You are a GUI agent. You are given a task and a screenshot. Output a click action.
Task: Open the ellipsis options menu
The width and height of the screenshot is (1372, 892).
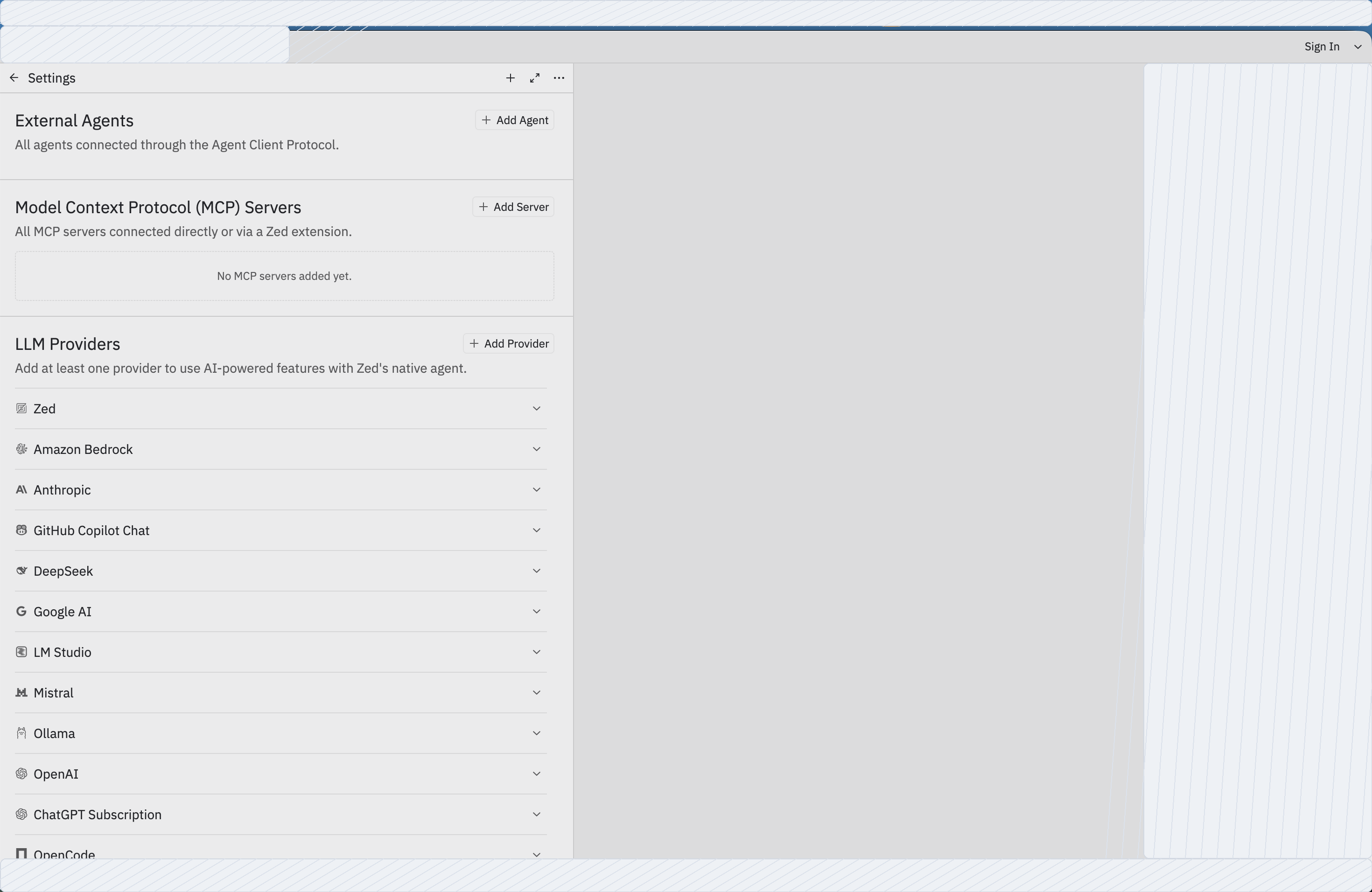point(559,78)
